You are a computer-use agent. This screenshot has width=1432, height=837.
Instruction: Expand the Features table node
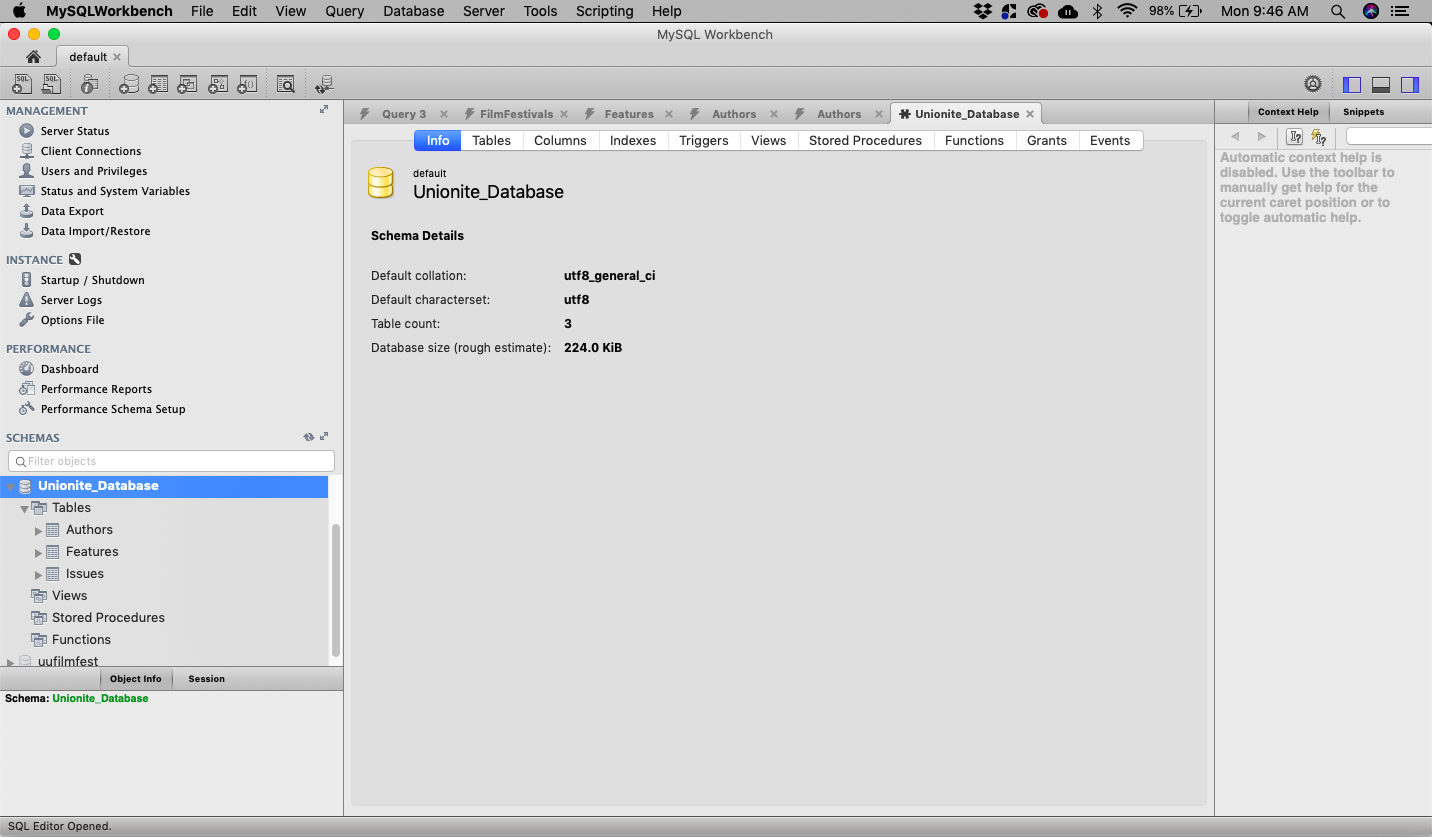coord(39,552)
